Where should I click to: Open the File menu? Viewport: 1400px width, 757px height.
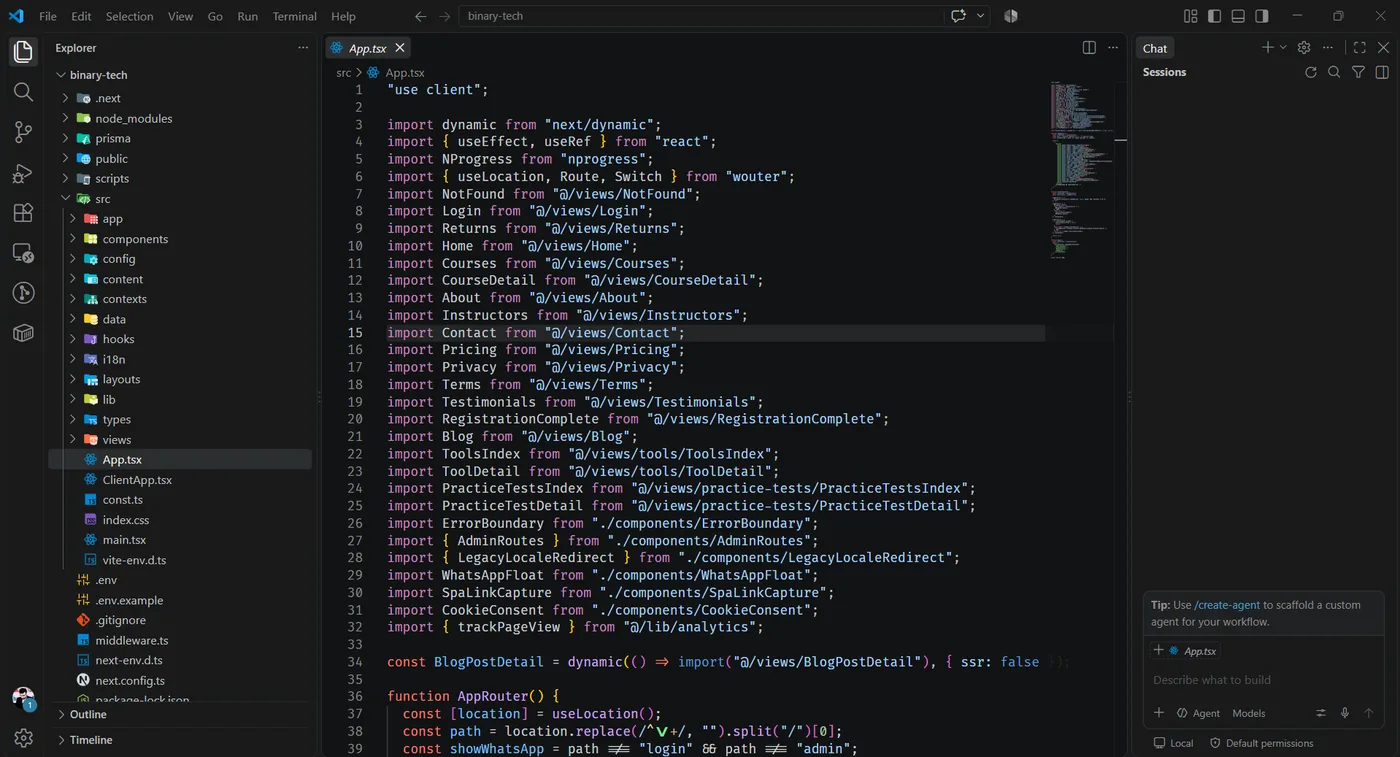pyautogui.click(x=48, y=16)
